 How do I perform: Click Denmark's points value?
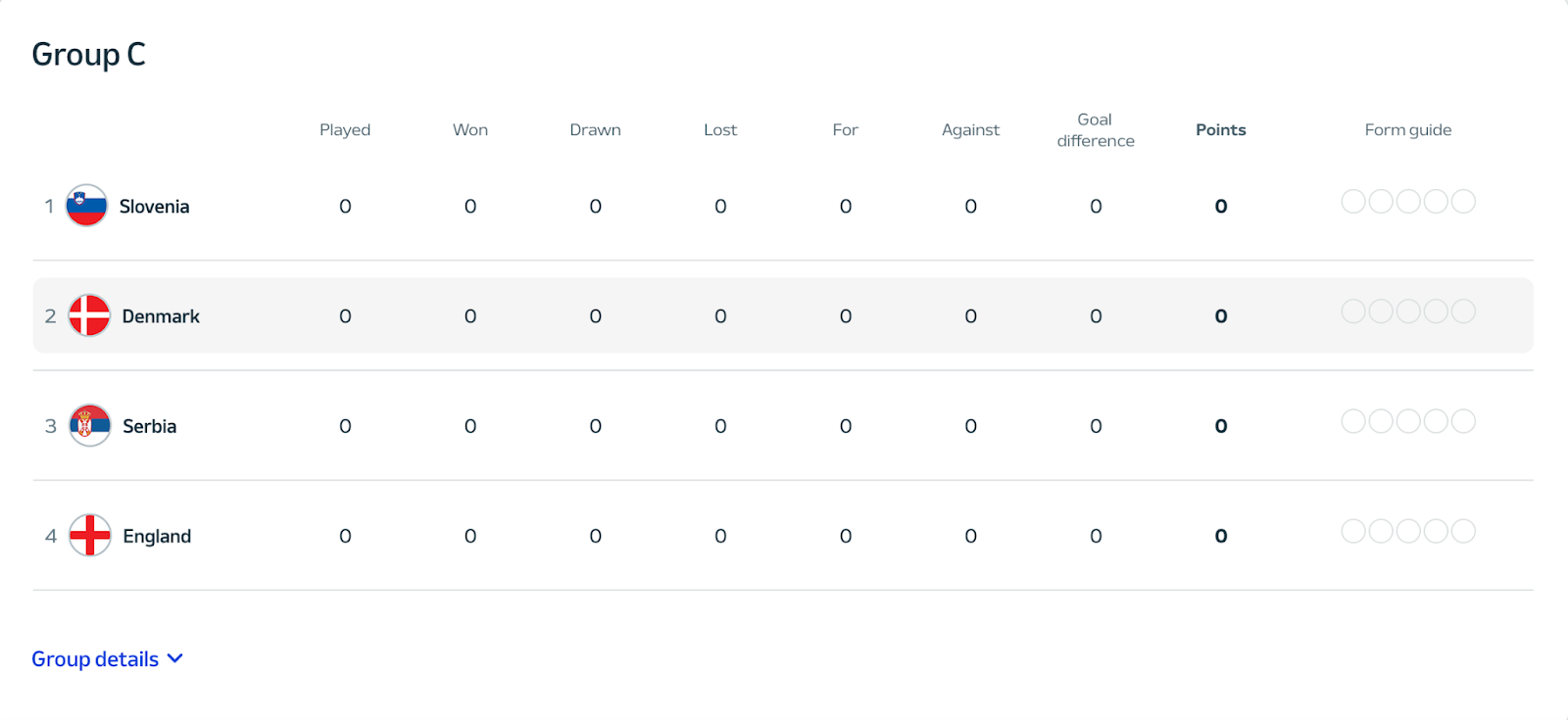[x=1221, y=316]
